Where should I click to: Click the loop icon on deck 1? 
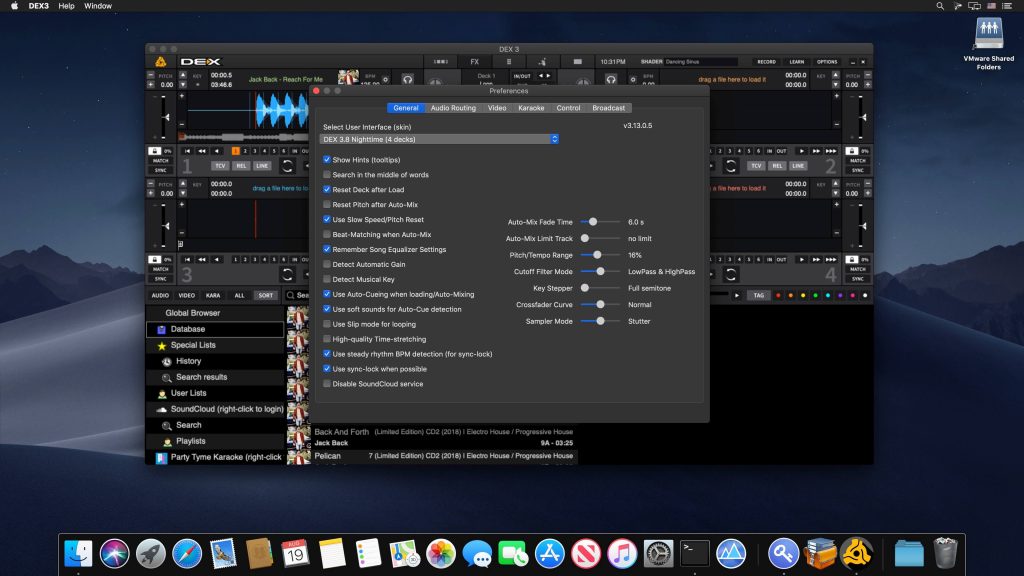[287, 166]
